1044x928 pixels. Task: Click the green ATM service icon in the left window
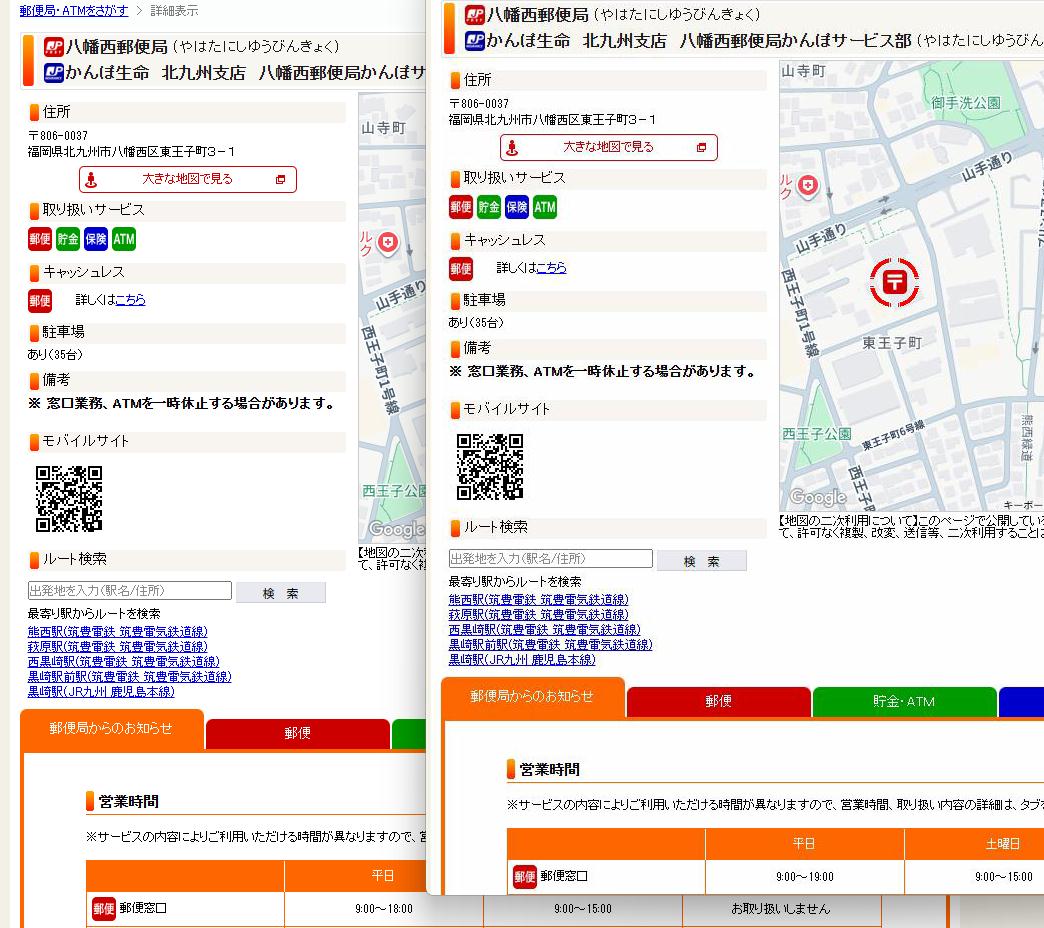(124, 239)
